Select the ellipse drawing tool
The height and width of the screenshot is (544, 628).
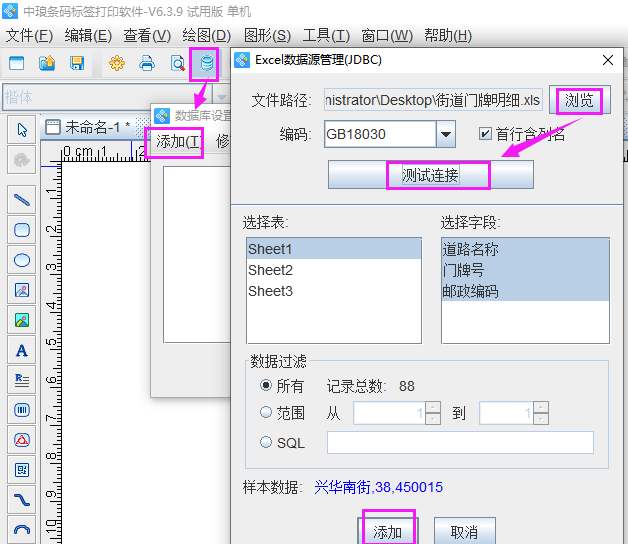tap(22, 260)
